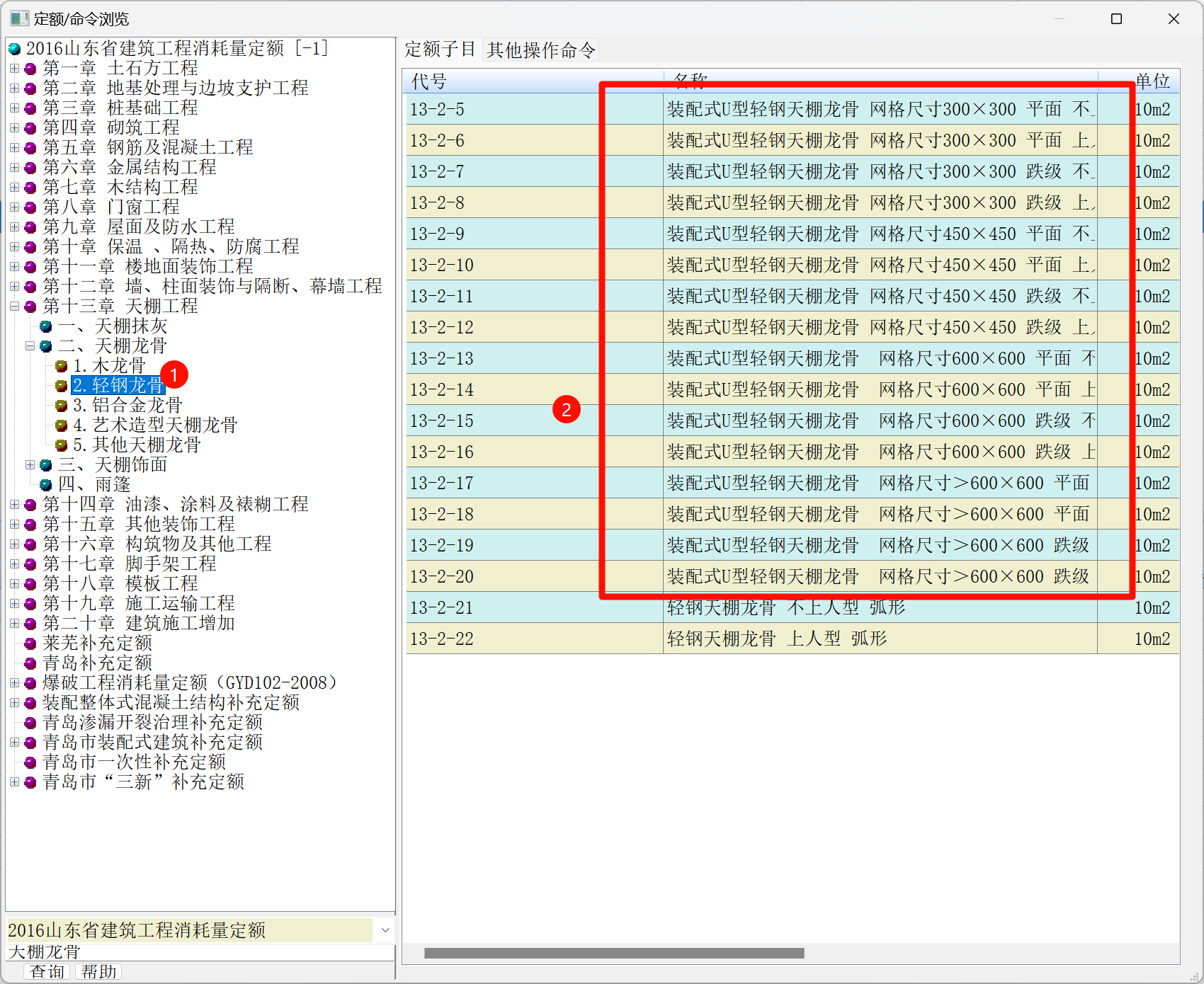1204x984 pixels.
Task: Select tree item 第三章 桩基础工程
Action: click(120, 108)
